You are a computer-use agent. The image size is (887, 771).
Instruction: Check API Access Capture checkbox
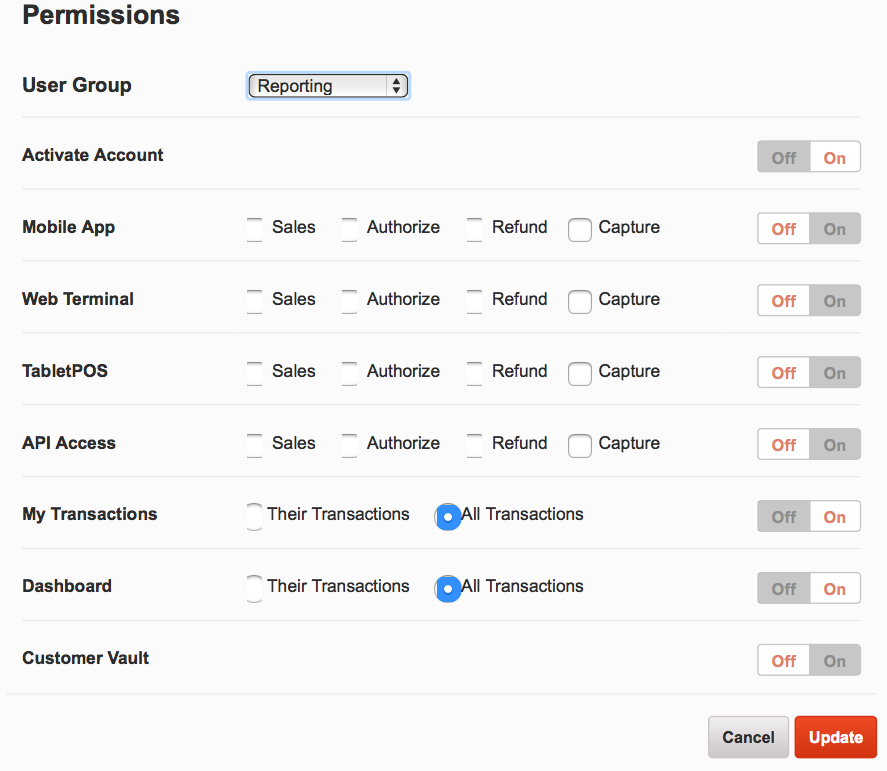580,446
